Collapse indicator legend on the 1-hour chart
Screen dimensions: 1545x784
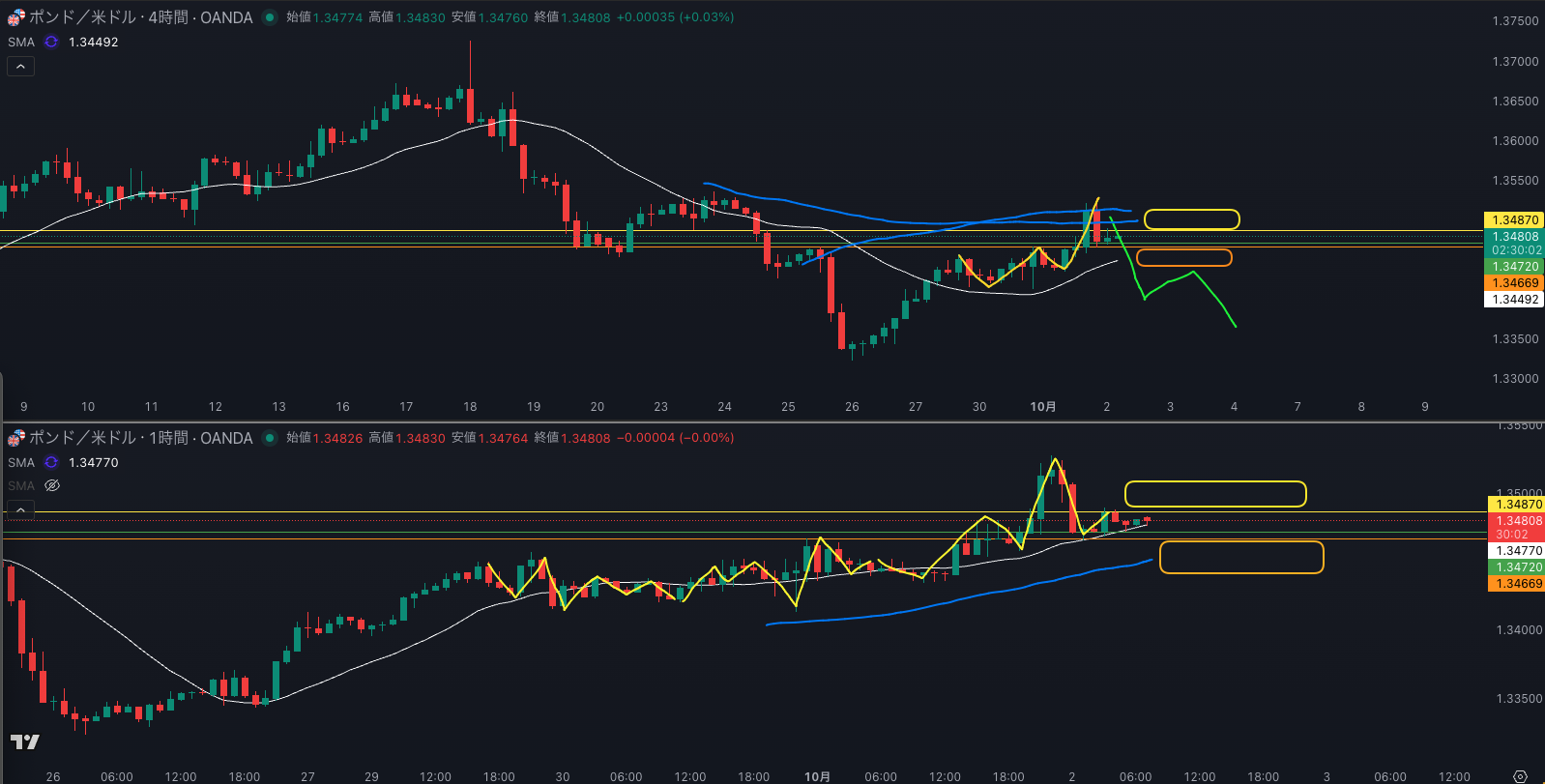(x=20, y=508)
